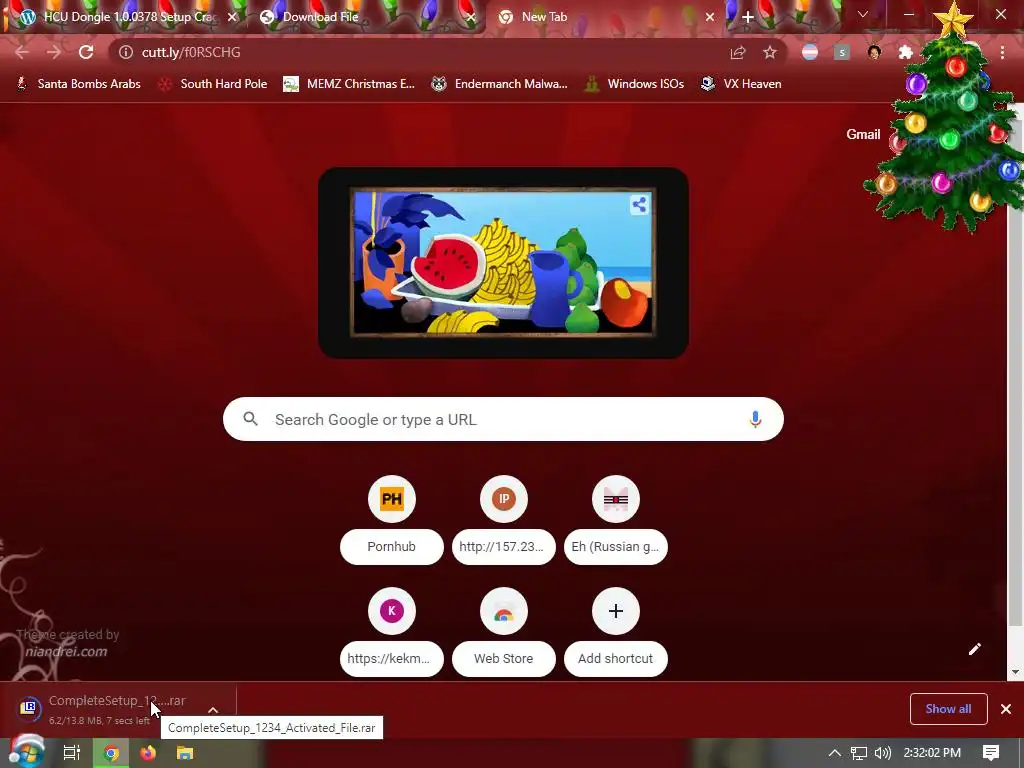Open the notification center

click(x=991, y=753)
